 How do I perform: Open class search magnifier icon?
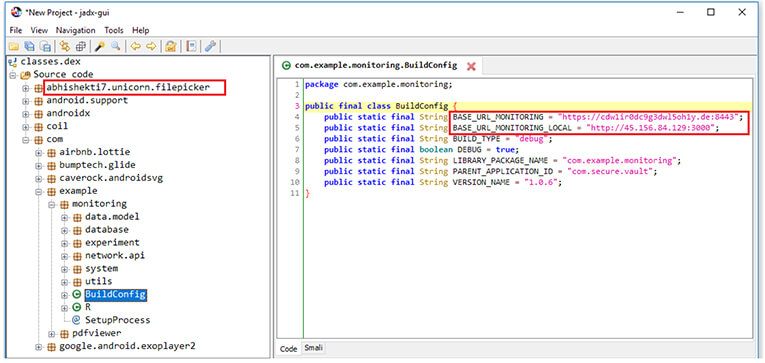coord(116,46)
